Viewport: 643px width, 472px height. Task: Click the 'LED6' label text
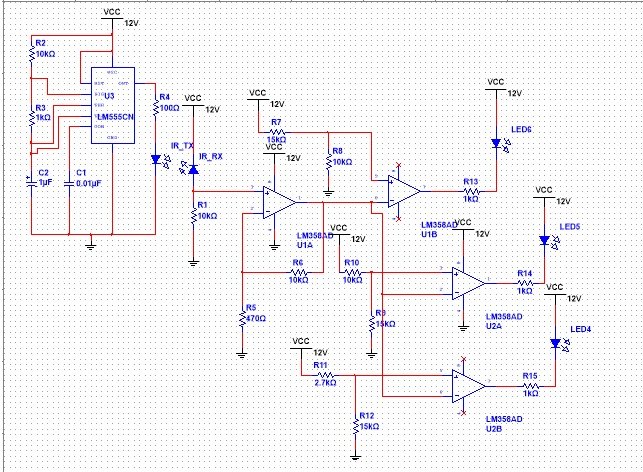(522, 130)
